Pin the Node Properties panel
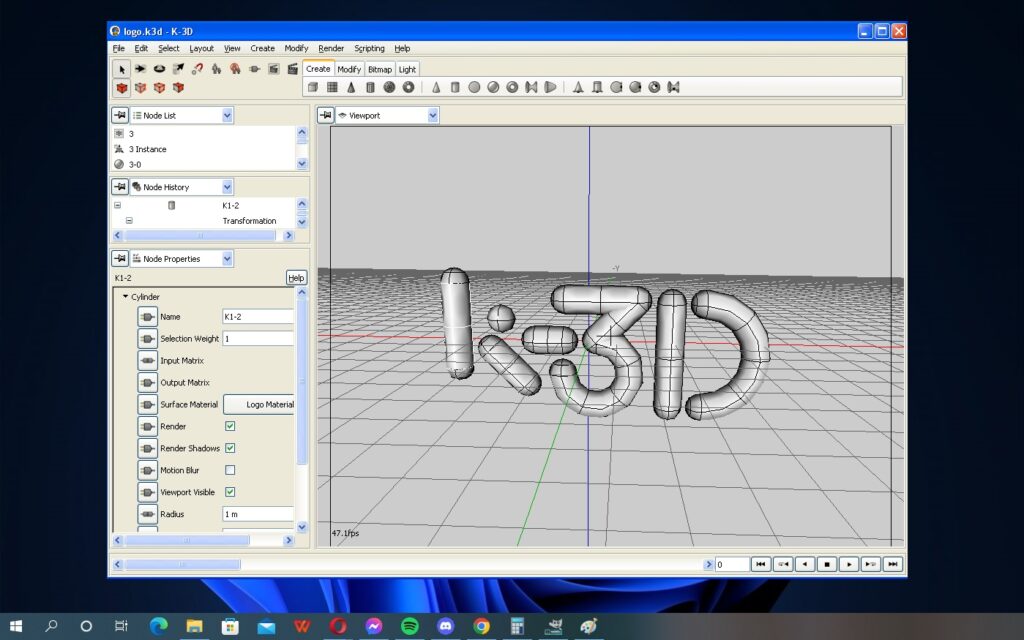Image resolution: width=1024 pixels, height=640 pixels. coord(120,259)
